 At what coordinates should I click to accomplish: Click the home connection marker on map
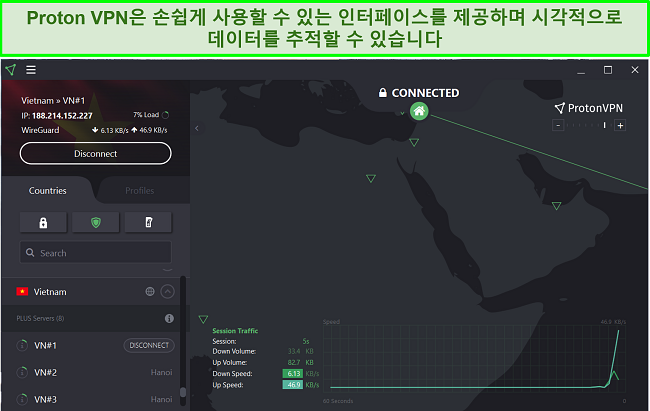click(419, 111)
